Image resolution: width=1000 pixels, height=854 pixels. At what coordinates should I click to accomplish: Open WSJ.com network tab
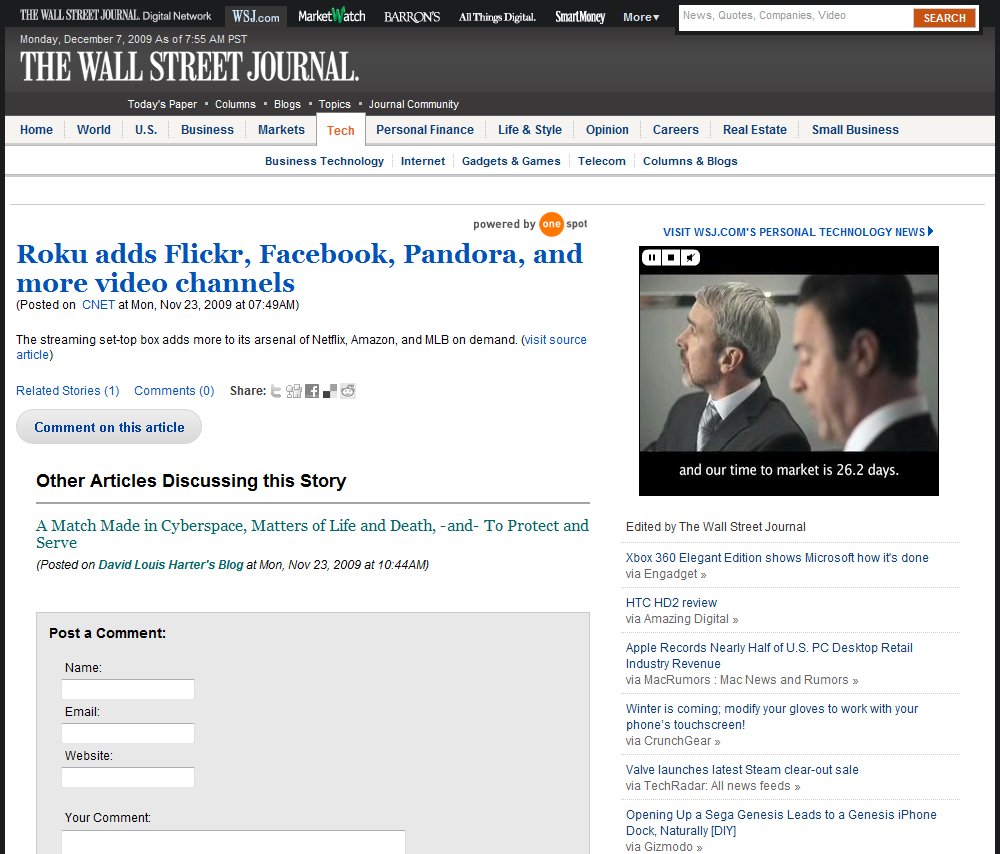tap(256, 17)
